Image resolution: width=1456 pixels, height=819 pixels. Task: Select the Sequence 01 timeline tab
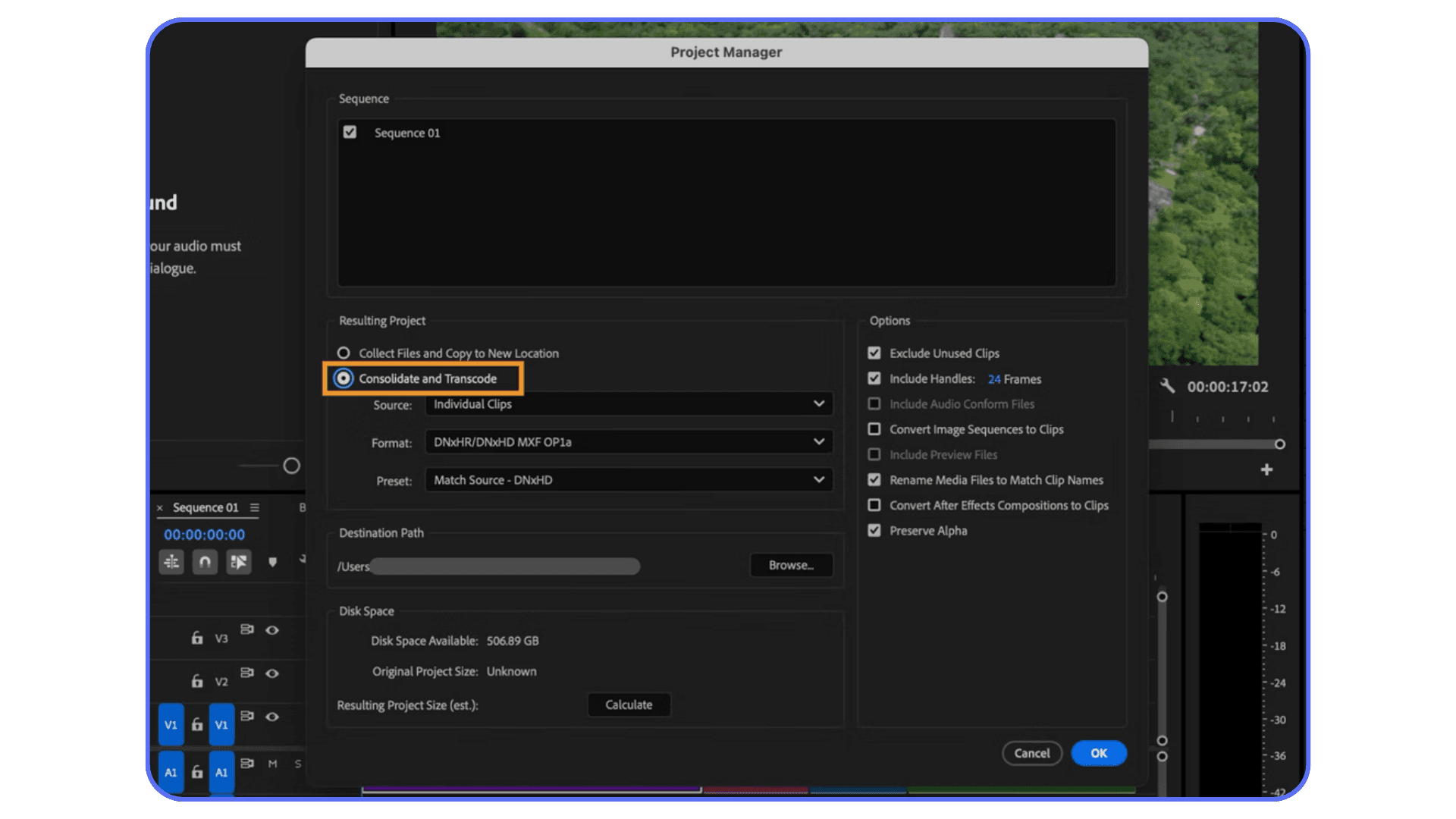[206, 507]
